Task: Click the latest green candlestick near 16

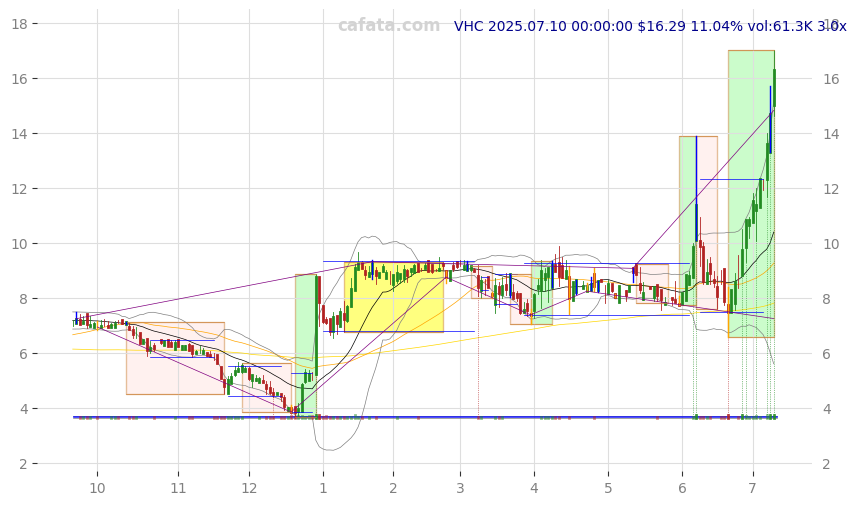Action: pyautogui.click(x=774, y=87)
